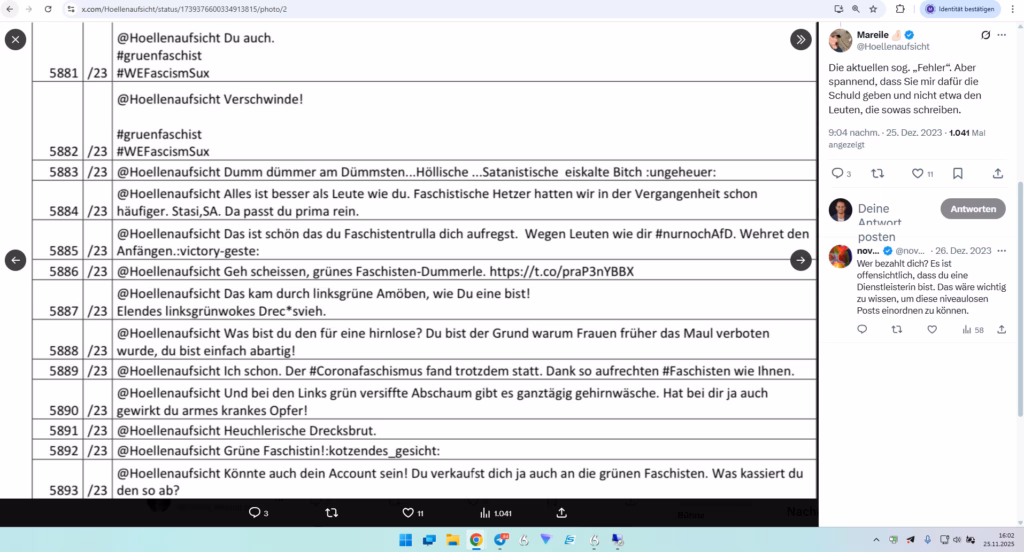Close the photo viewer with the X button
The image size is (1024, 552).
(x=15, y=39)
